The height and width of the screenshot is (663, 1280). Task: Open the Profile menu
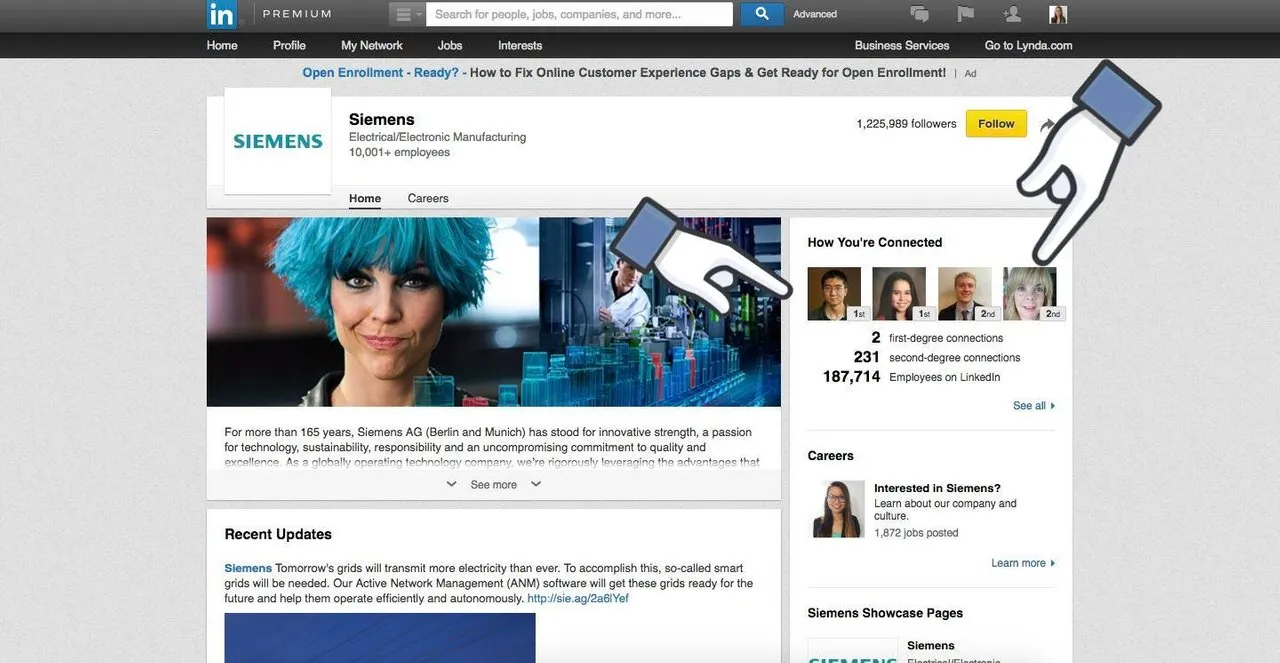click(x=289, y=45)
